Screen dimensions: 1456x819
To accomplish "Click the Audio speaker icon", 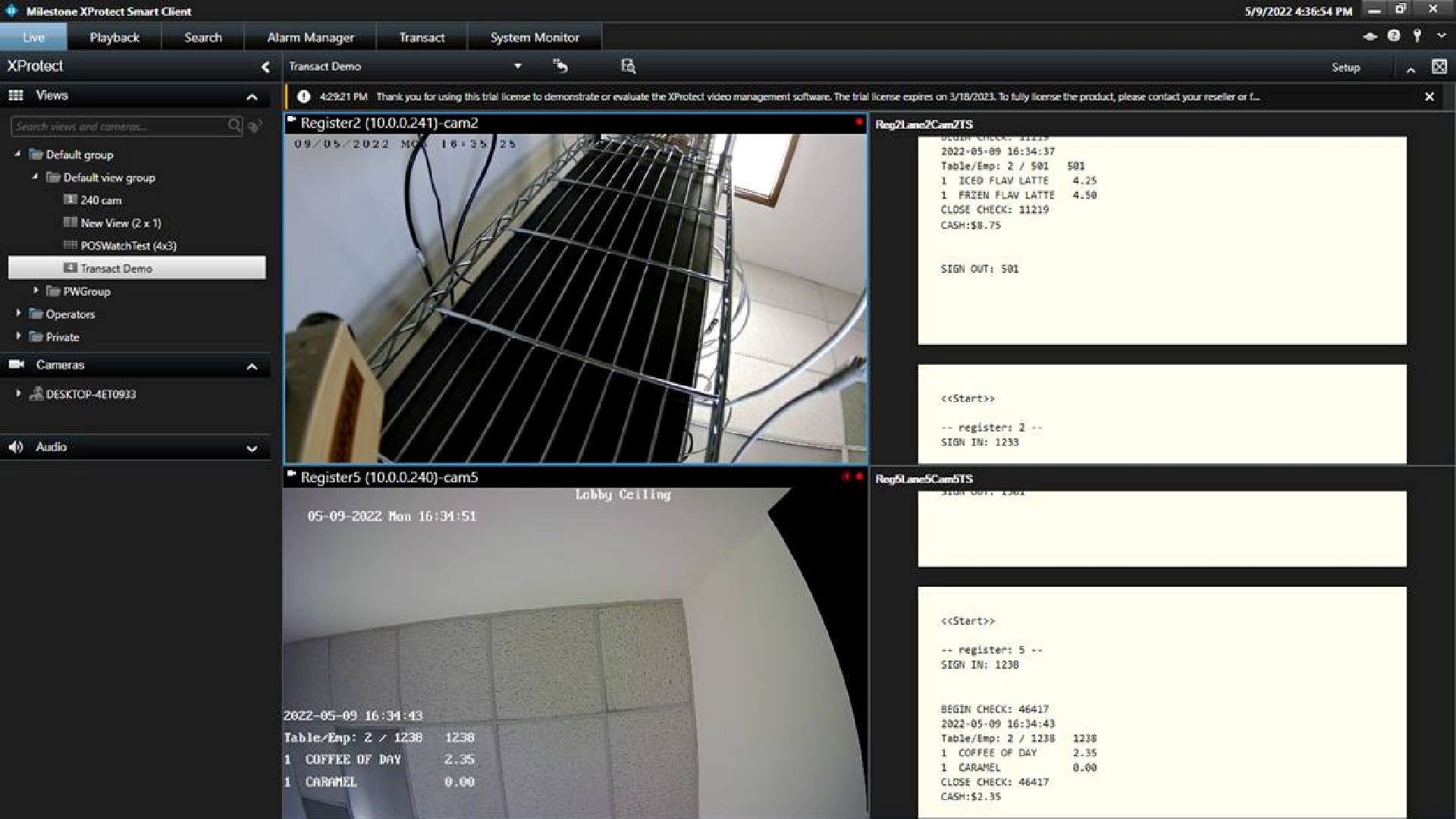I will pos(16,447).
